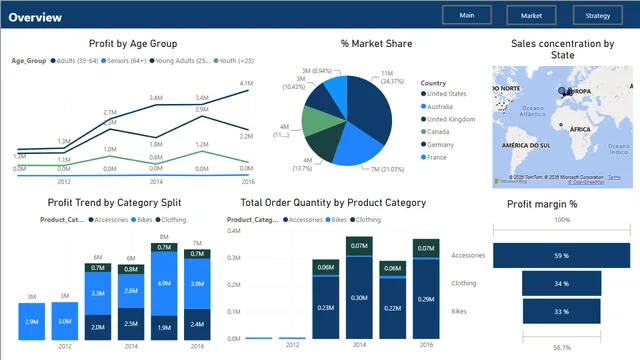Open the Market page button
Image resolution: width=640 pixels, height=360 pixels.
[x=531, y=16]
